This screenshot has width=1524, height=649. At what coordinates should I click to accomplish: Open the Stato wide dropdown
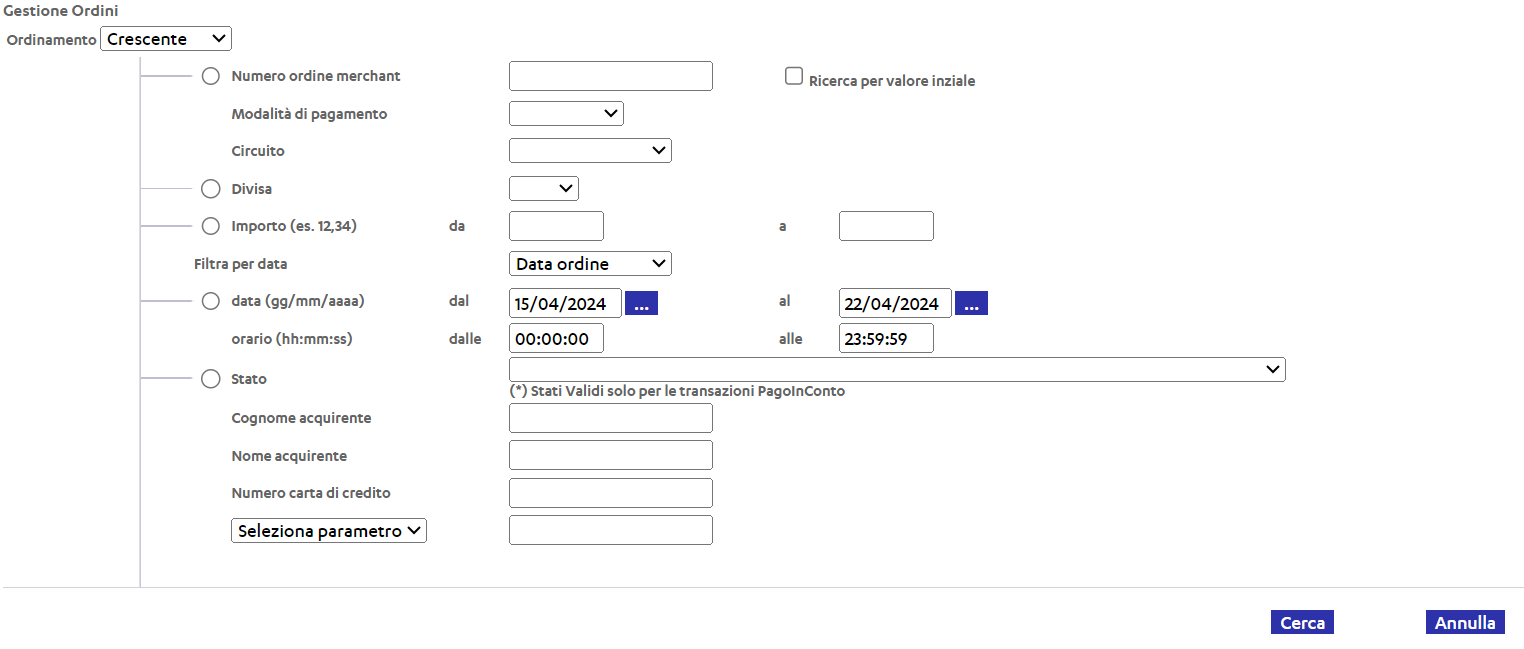(x=897, y=369)
